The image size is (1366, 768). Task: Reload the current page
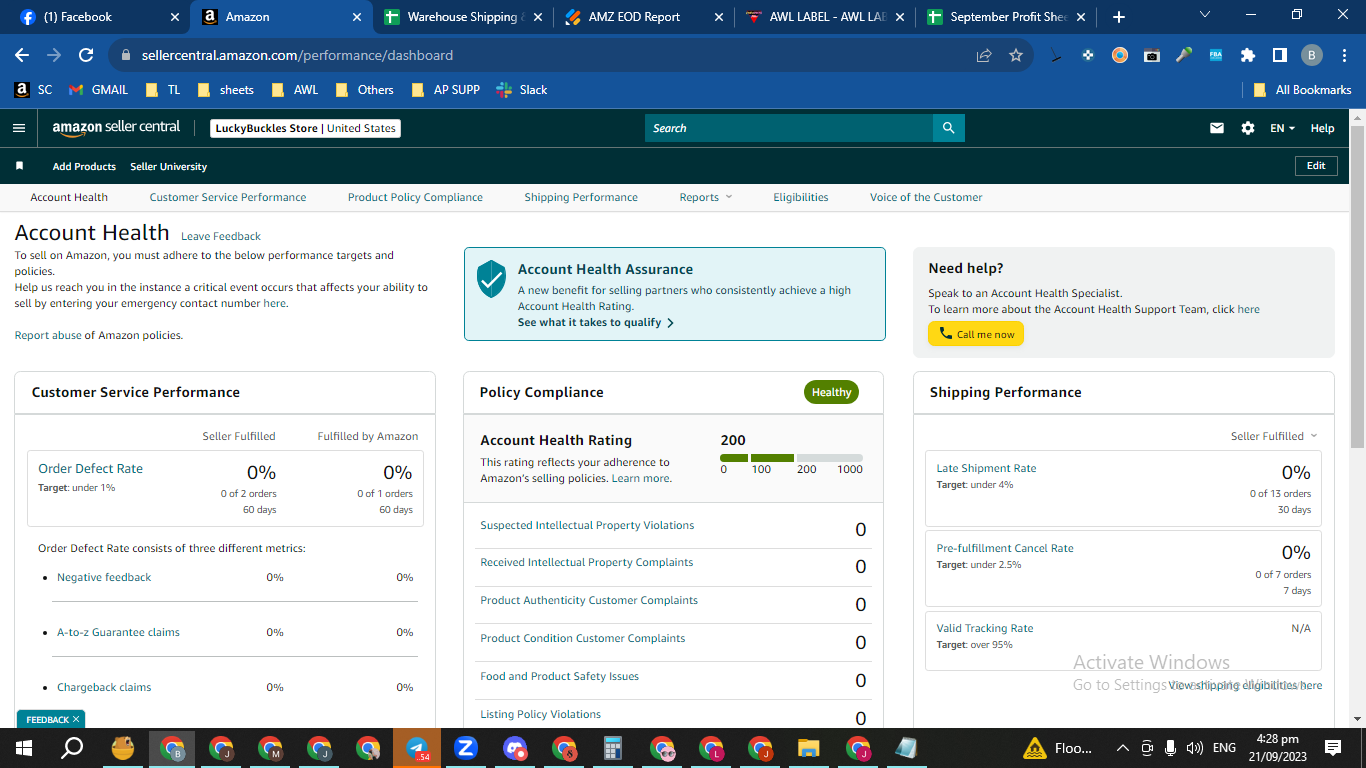[x=86, y=55]
